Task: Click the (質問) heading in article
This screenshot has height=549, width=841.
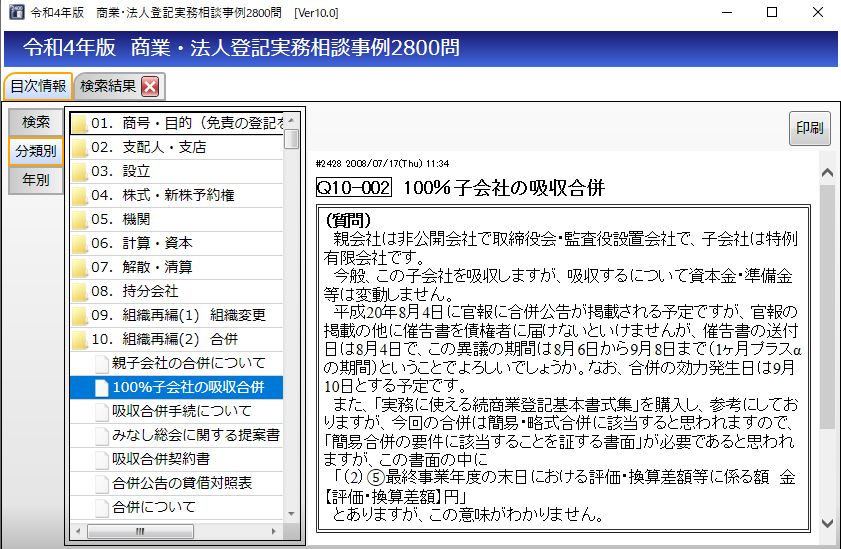Action: coord(348,220)
